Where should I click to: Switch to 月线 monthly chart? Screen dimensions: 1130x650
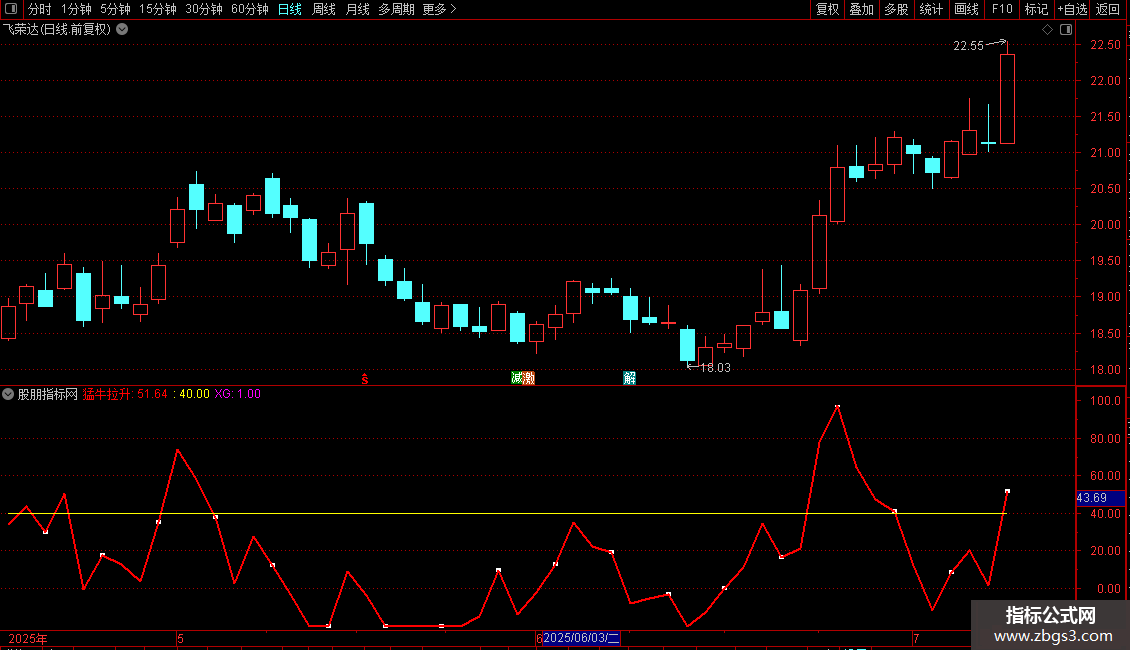tap(357, 9)
